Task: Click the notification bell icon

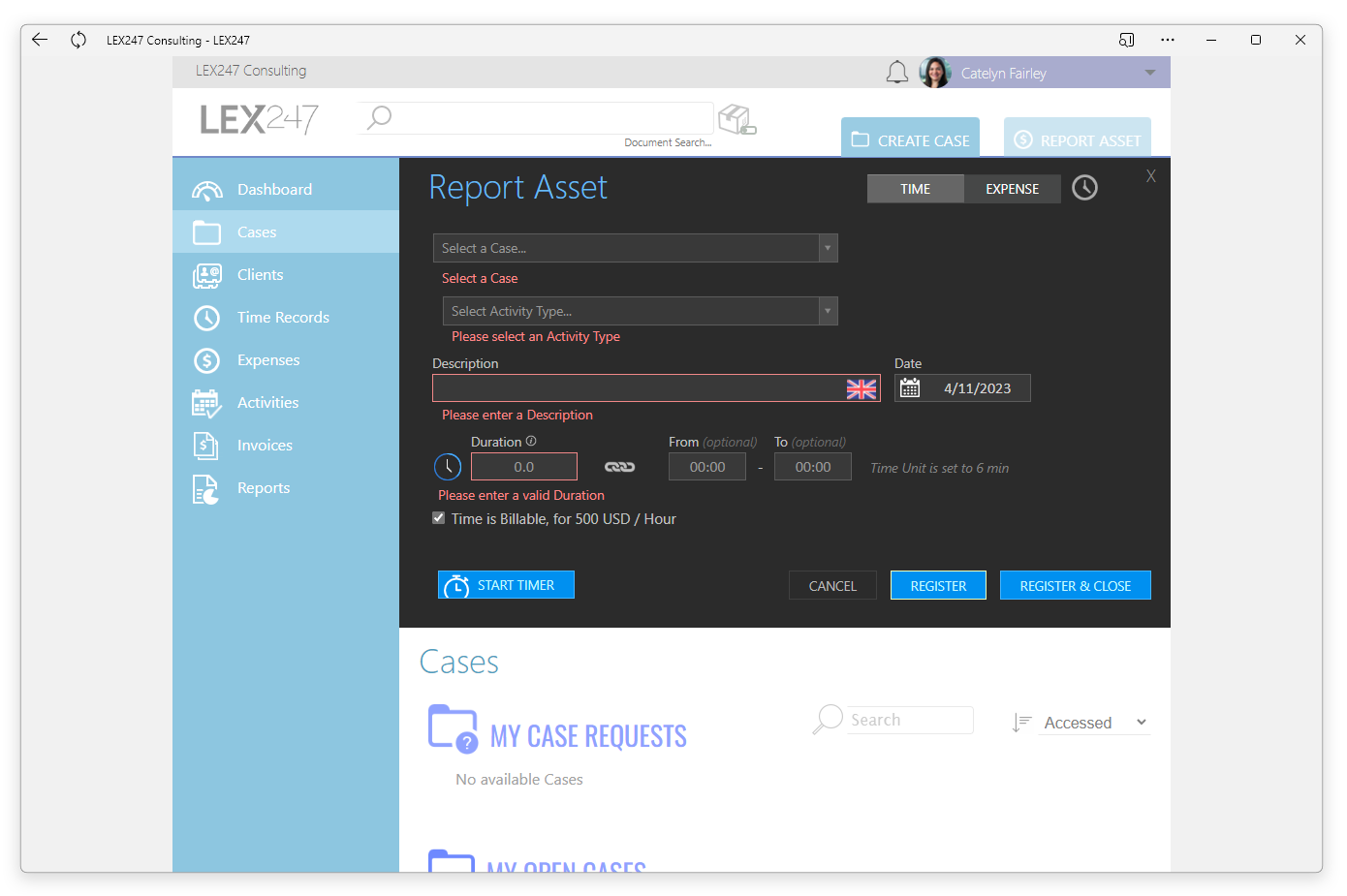Action: click(x=897, y=73)
